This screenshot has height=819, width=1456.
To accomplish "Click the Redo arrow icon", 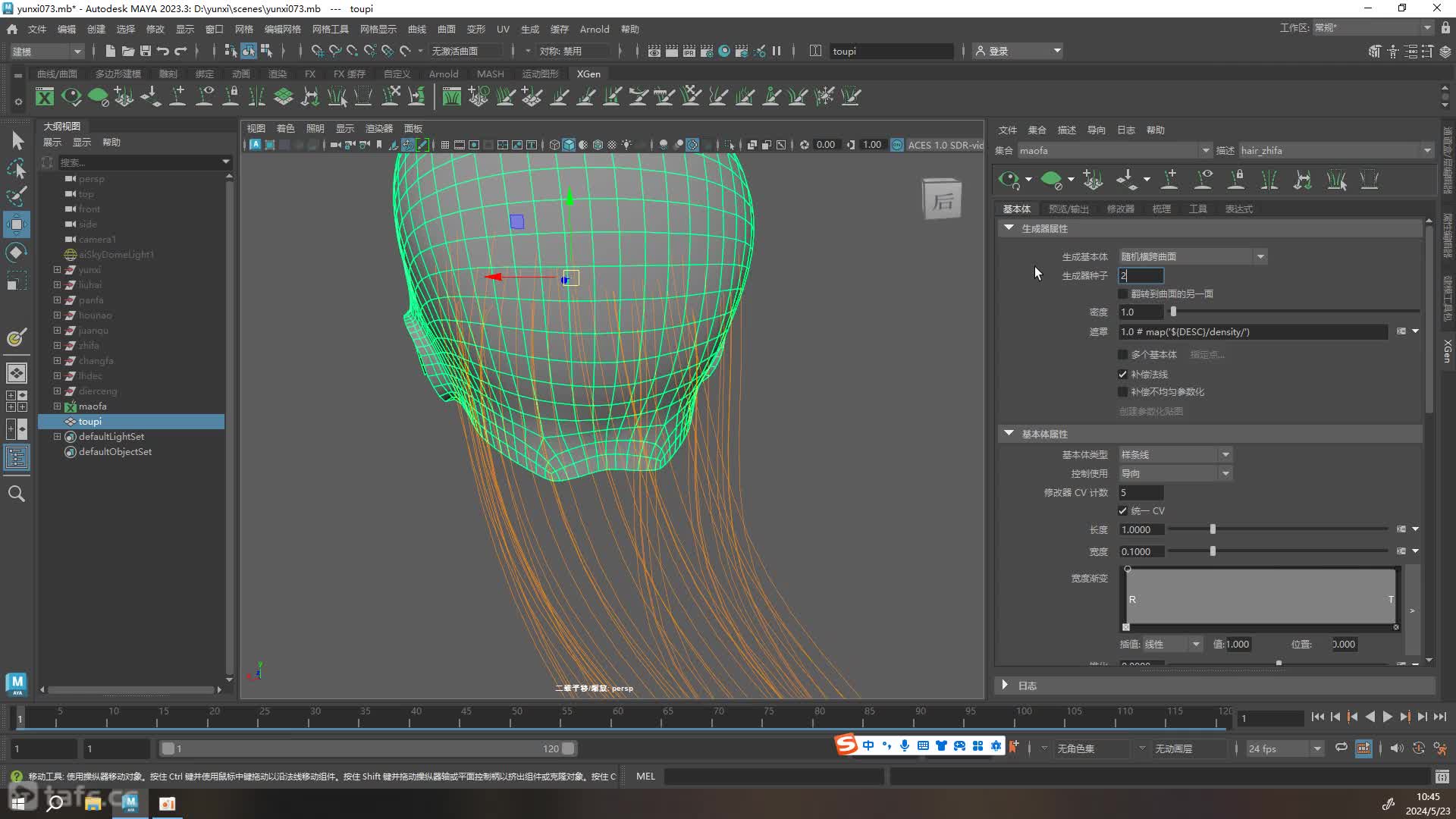I will click(180, 51).
